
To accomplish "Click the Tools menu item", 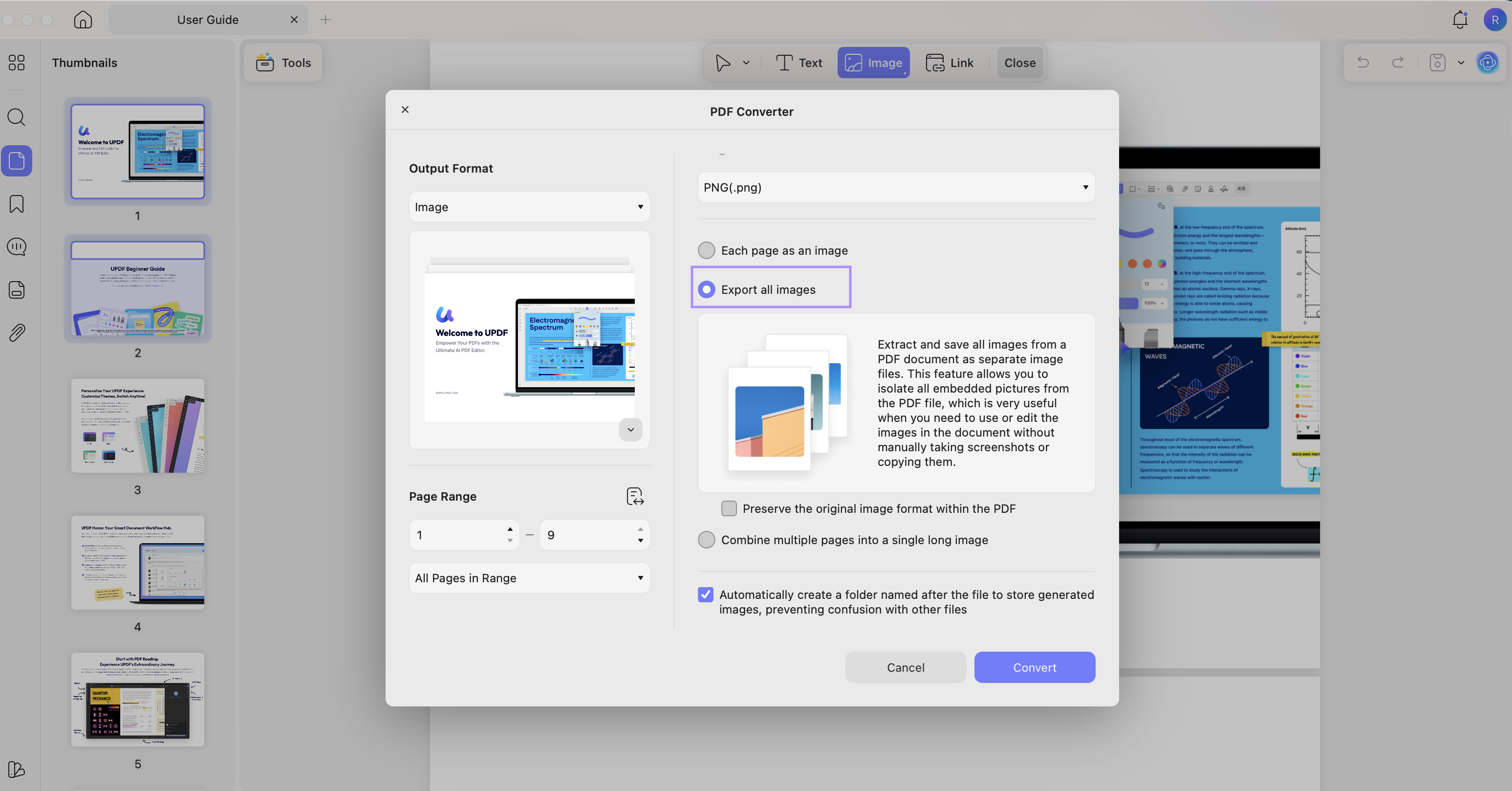I will [x=283, y=62].
